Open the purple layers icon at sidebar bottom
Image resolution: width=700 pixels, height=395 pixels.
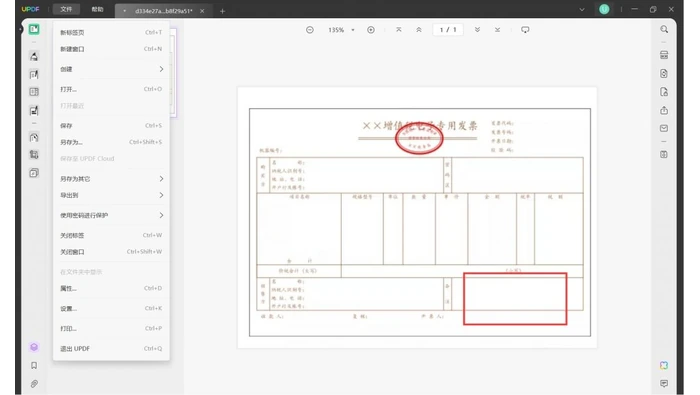click(34, 347)
